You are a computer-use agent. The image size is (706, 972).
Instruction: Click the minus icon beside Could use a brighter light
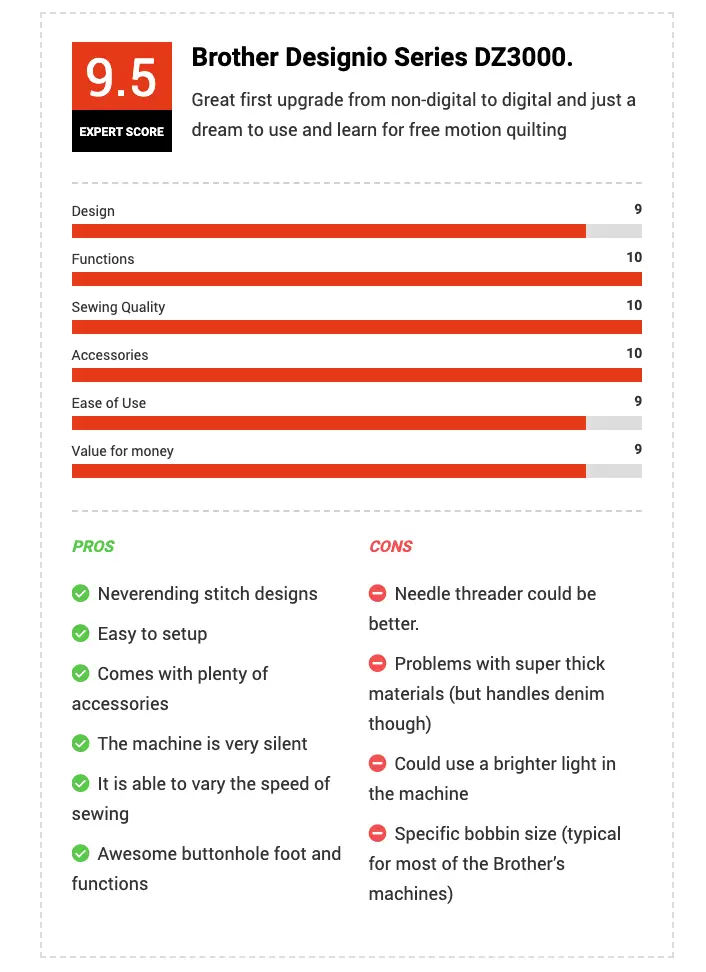377,763
